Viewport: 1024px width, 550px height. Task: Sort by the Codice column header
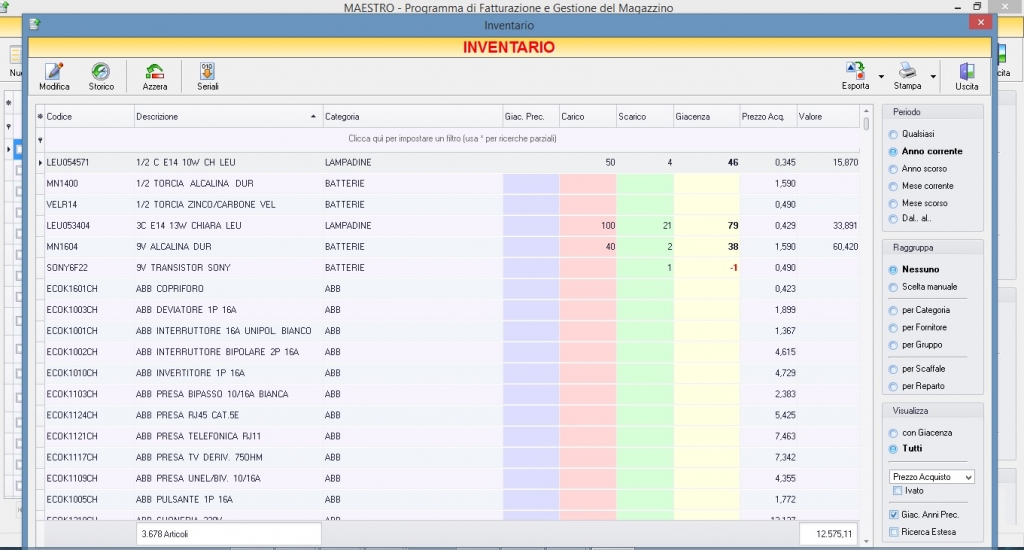(x=89, y=116)
